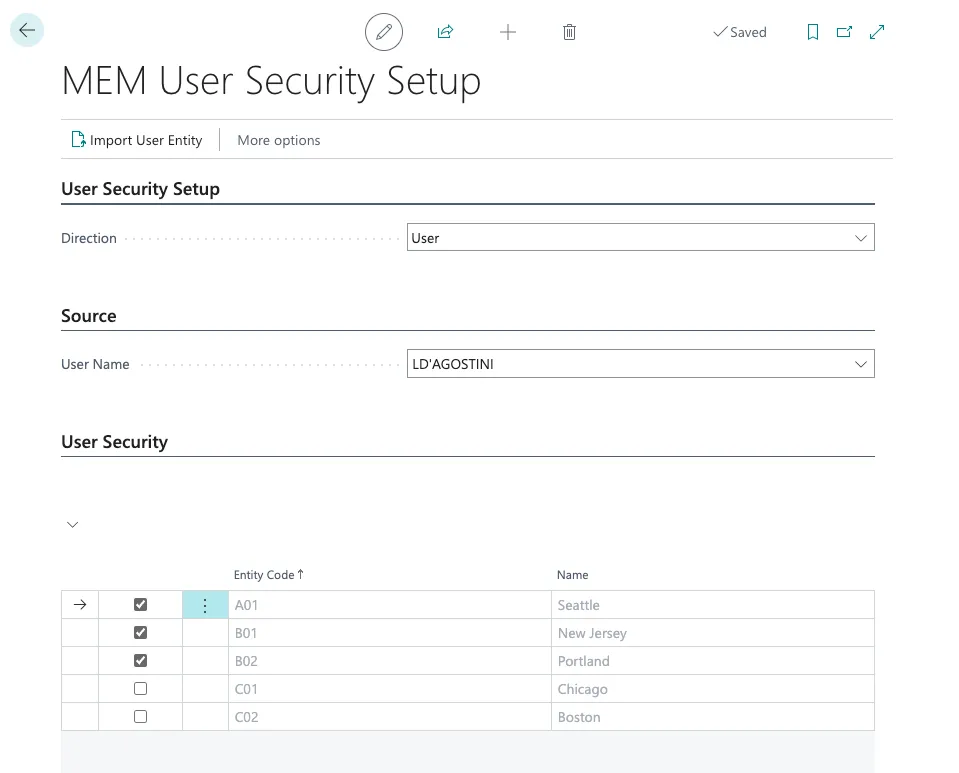The image size is (959, 773).
Task: Open page in new window icon
Action: pyautogui.click(x=844, y=32)
